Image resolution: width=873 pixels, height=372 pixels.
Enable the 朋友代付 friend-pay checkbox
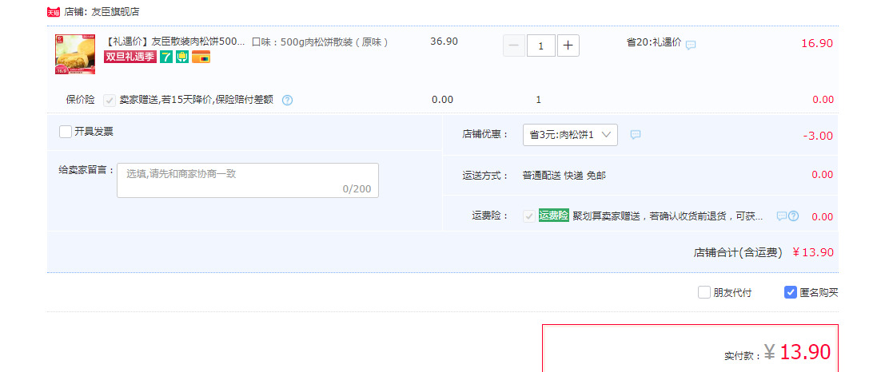pyautogui.click(x=704, y=292)
